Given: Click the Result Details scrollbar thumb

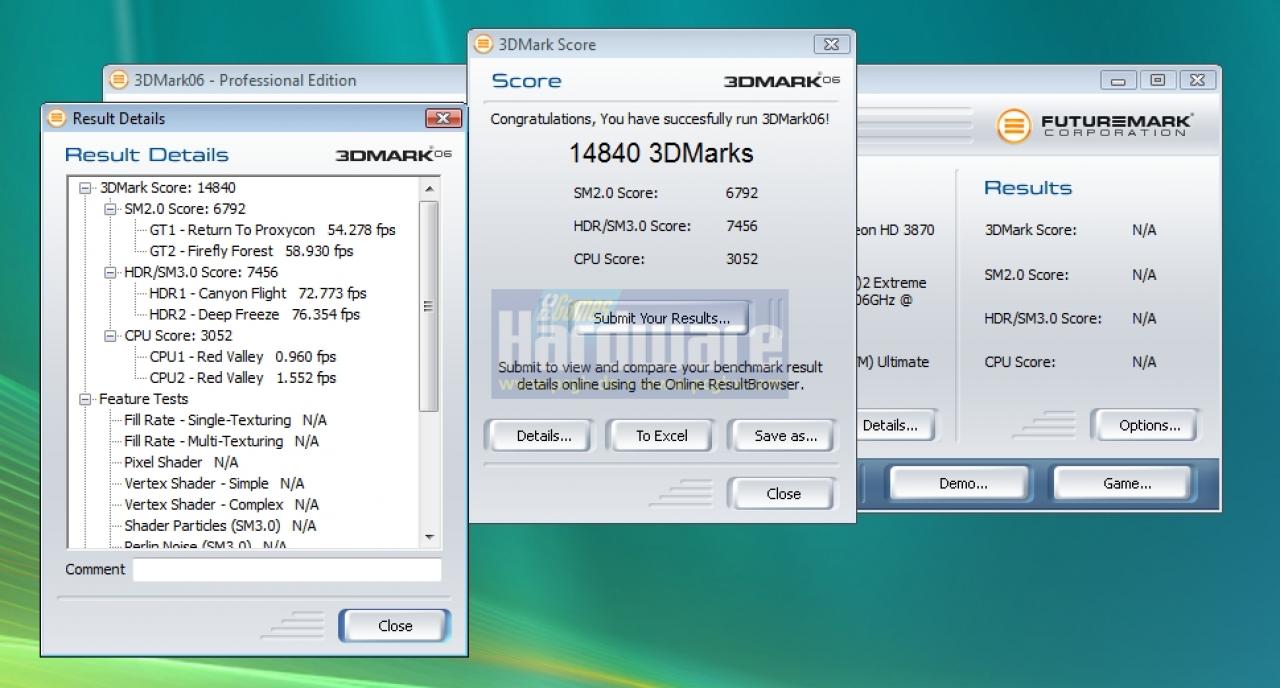Looking at the screenshot, I should coord(429,306).
